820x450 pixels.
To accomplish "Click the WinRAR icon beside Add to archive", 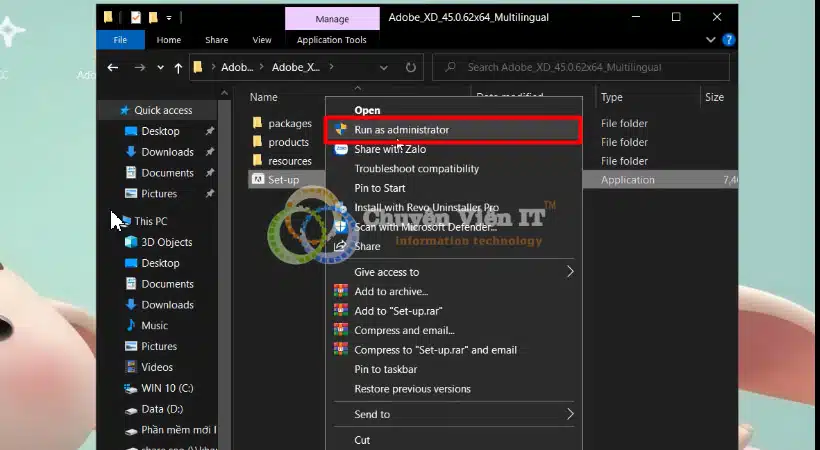I will point(341,291).
